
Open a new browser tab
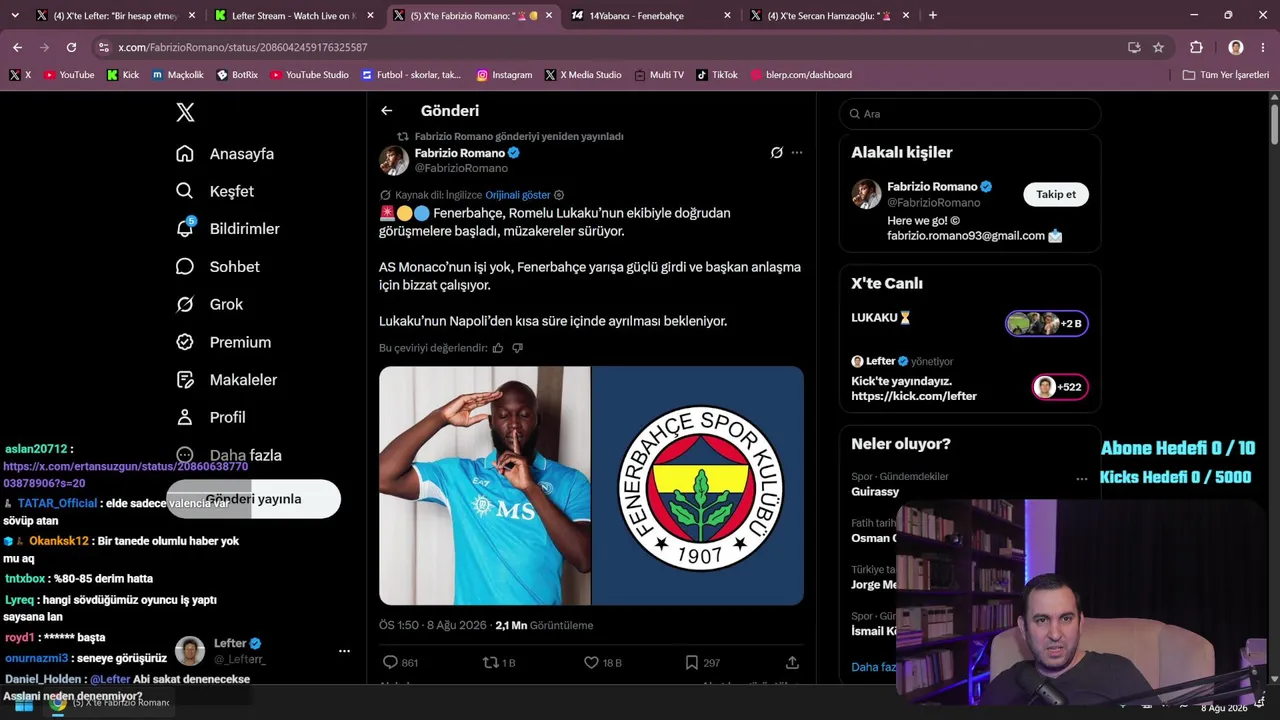click(x=933, y=15)
